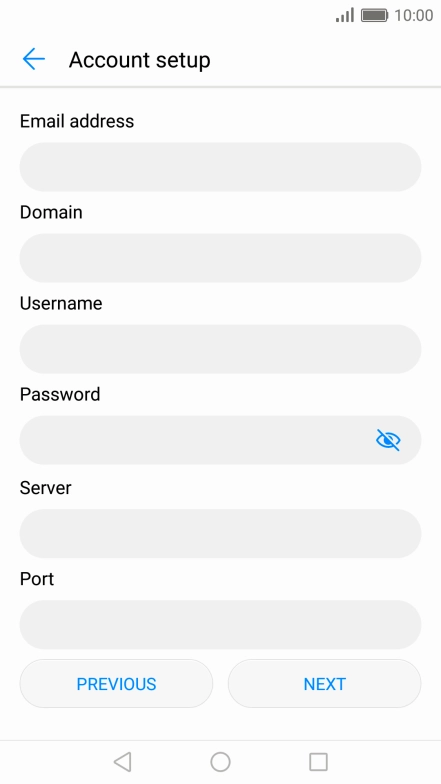
Task: Continue setup with the NEXT button
Action: tap(324, 684)
